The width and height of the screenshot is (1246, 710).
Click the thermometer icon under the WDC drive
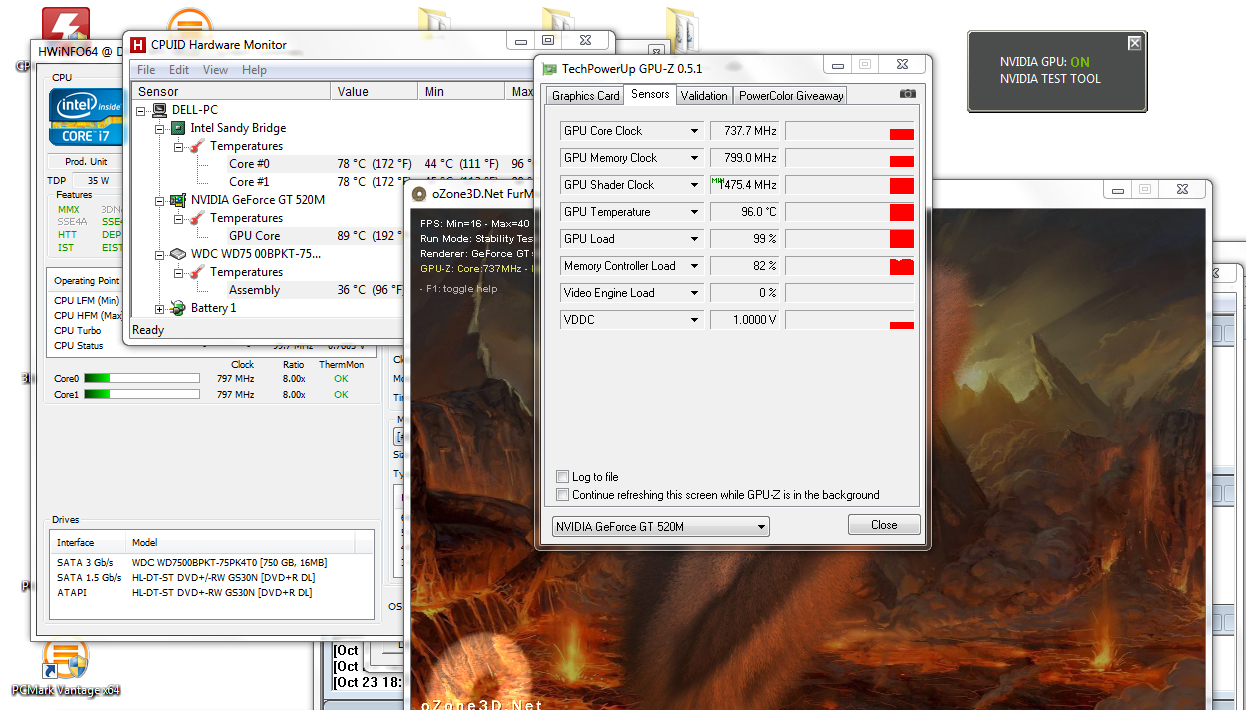[197, 272]
